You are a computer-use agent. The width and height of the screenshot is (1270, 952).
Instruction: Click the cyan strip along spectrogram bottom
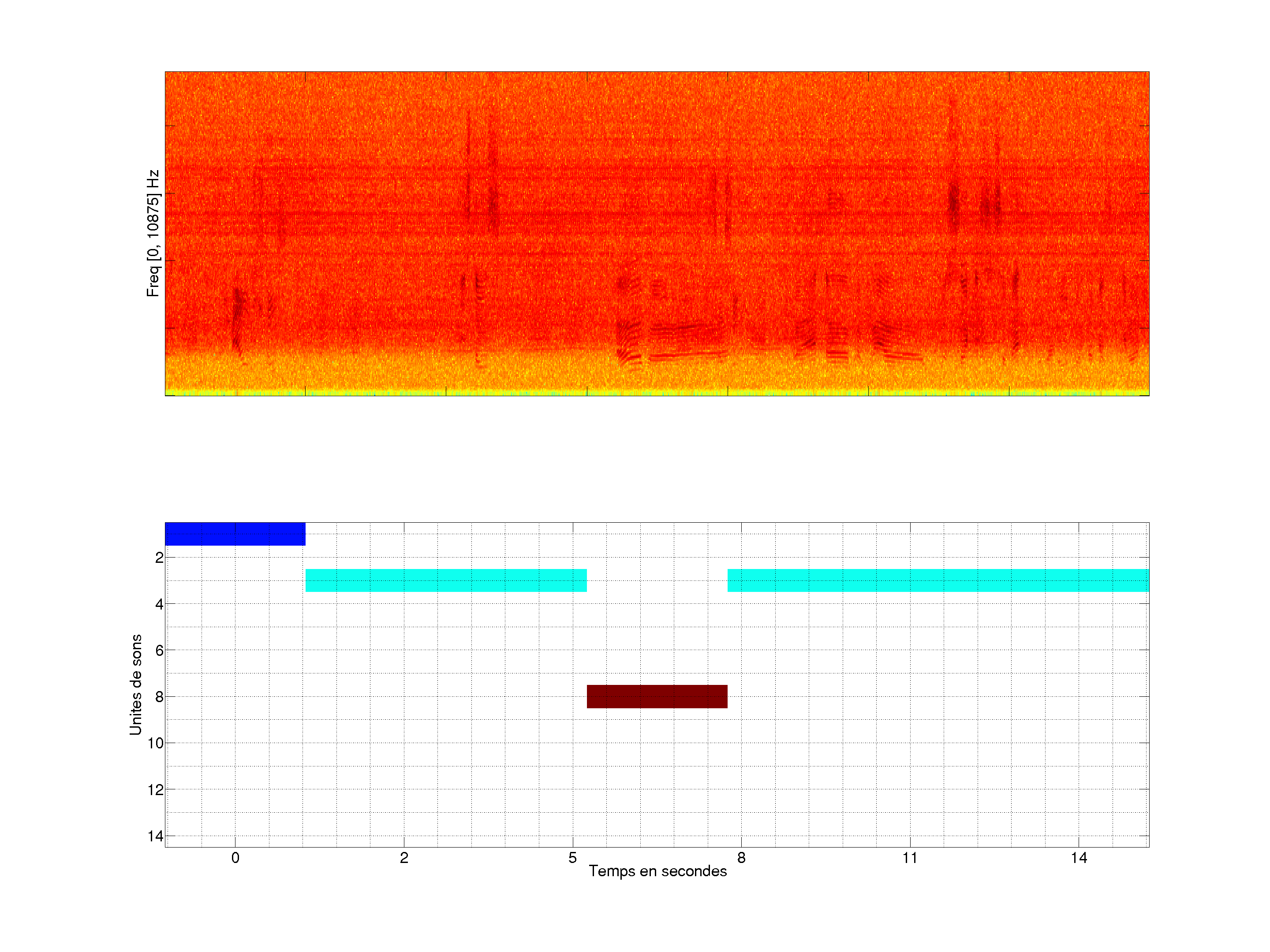coord(657,394)
